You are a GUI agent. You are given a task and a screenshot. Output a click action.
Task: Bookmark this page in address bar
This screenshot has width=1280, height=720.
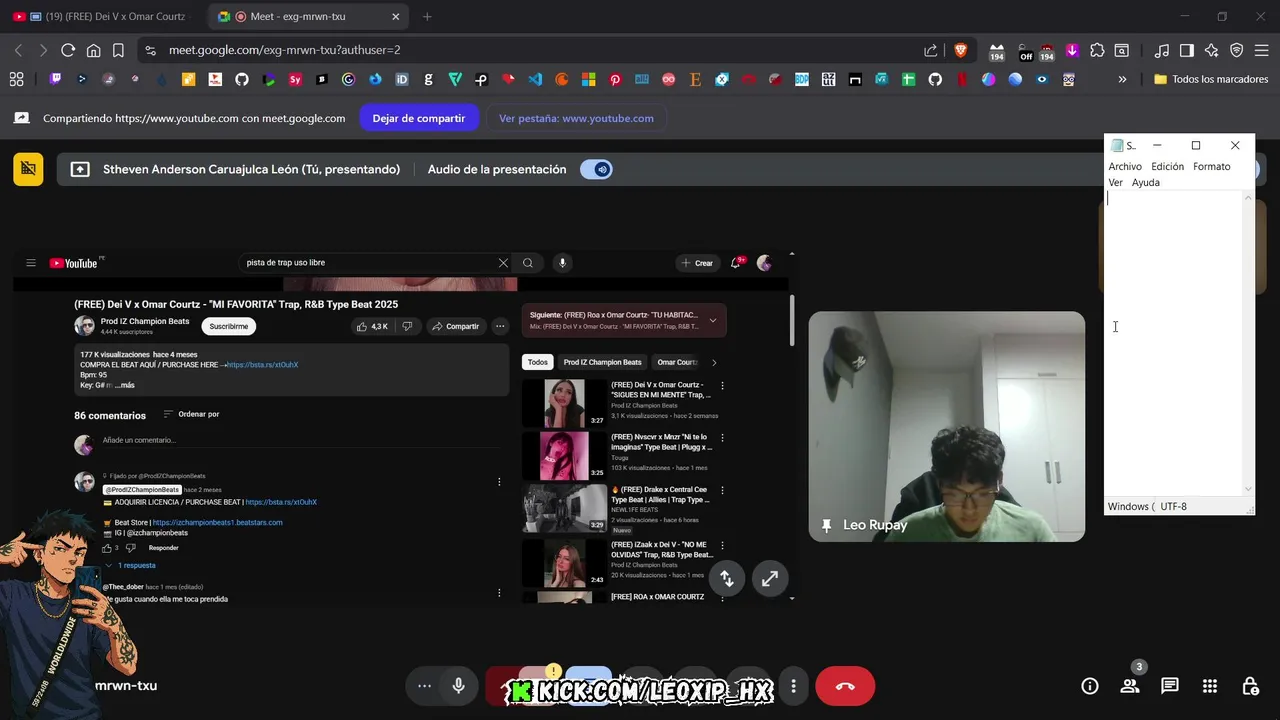coord(118,50)
